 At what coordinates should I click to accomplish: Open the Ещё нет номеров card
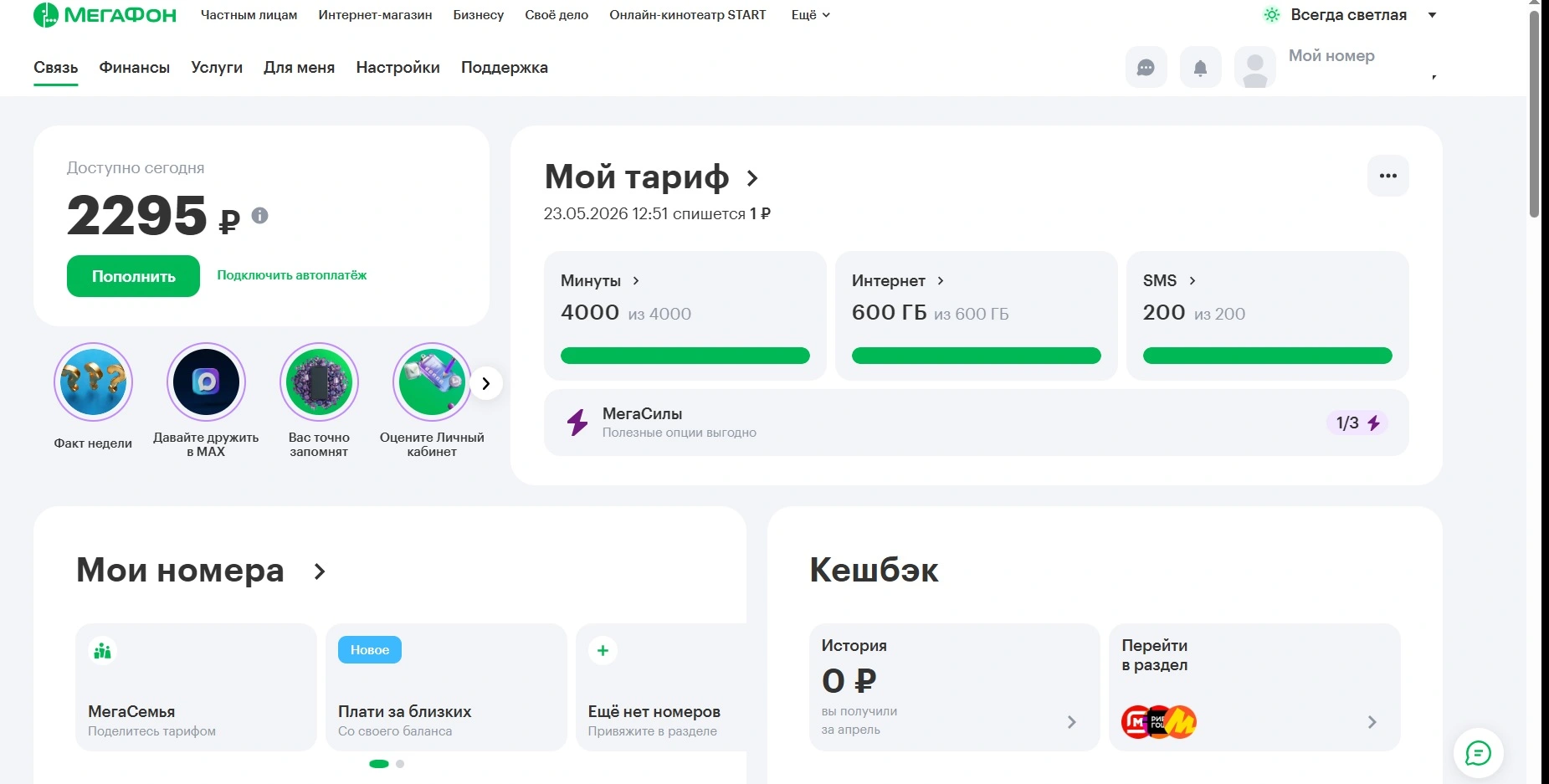click(x=661, y=687)
